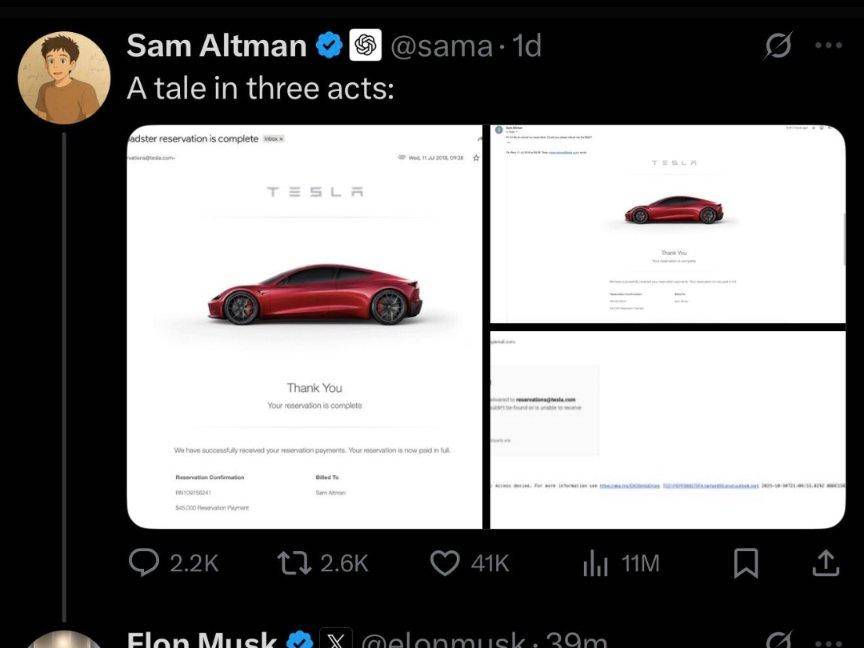
Task: Click the blue verified badge beside Sam Altman
Action: click(x=329, y=45)
